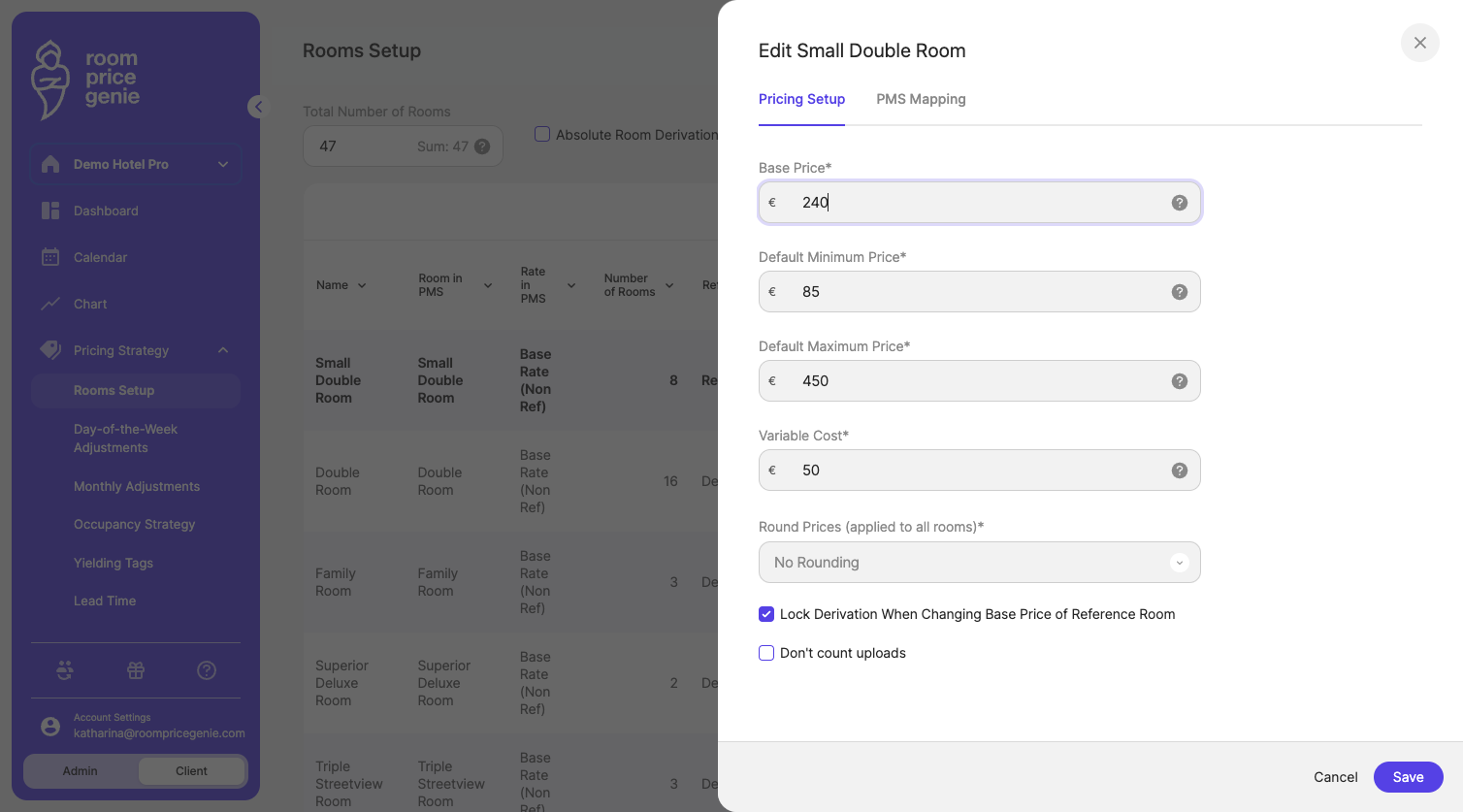The height and width of the screenshot is (812, 1463).
Task: Open the gift icon in sidebar
Action: coord(136,670)
